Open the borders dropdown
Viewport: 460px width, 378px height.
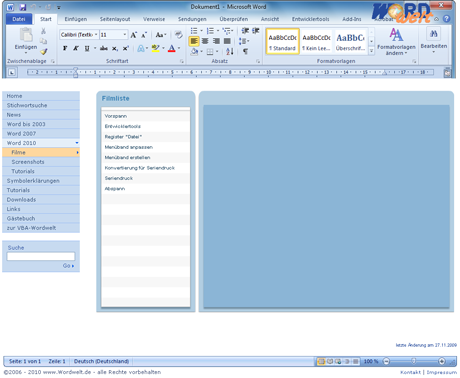click(217, 51)
